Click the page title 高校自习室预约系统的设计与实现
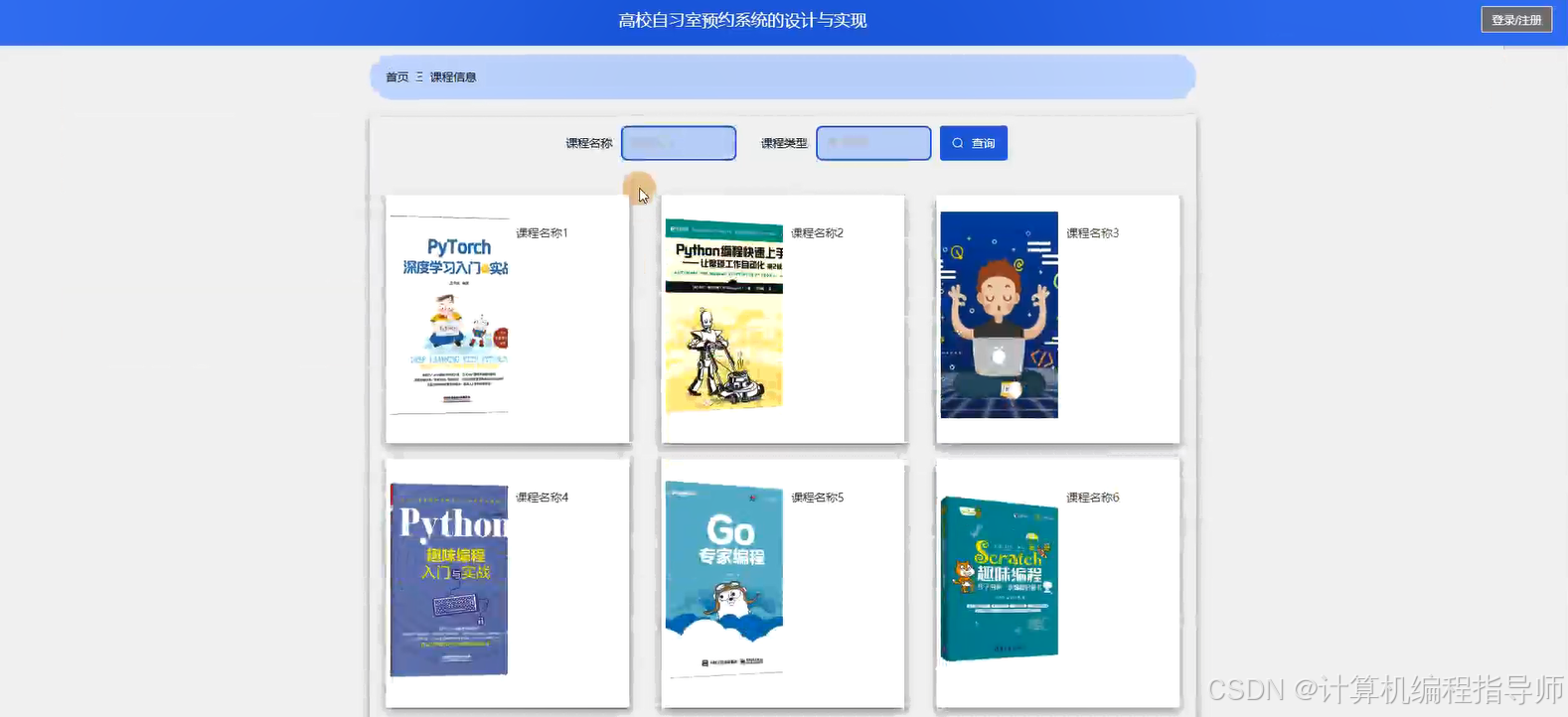The image size is (1568, 717). (x=742, y=21)
